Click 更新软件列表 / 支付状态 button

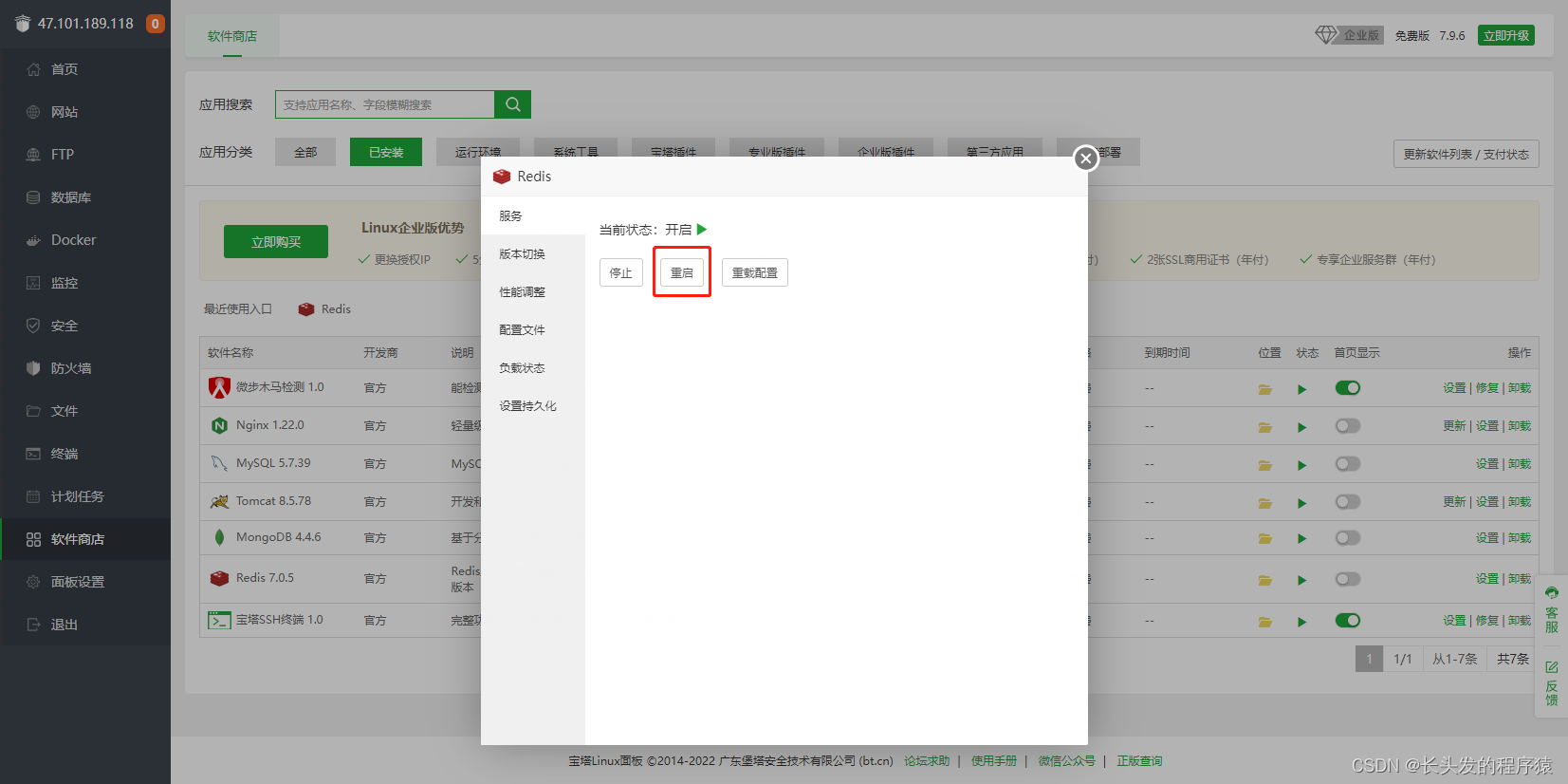[1467, 154]
